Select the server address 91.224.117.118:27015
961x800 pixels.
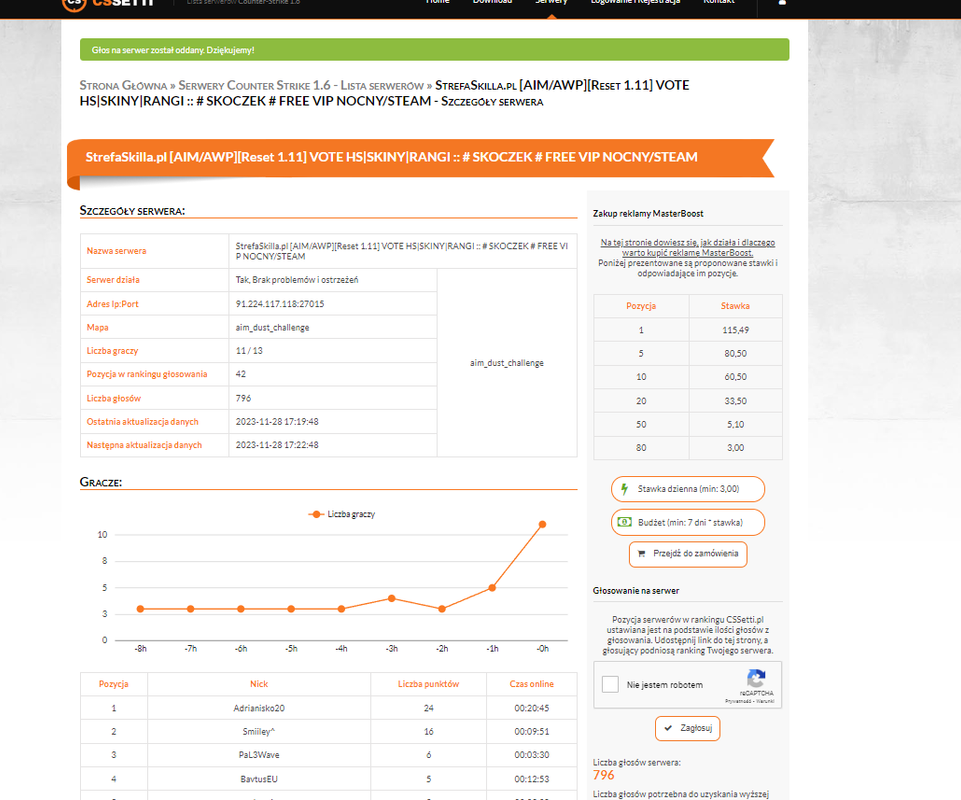[x=280, y=304]
